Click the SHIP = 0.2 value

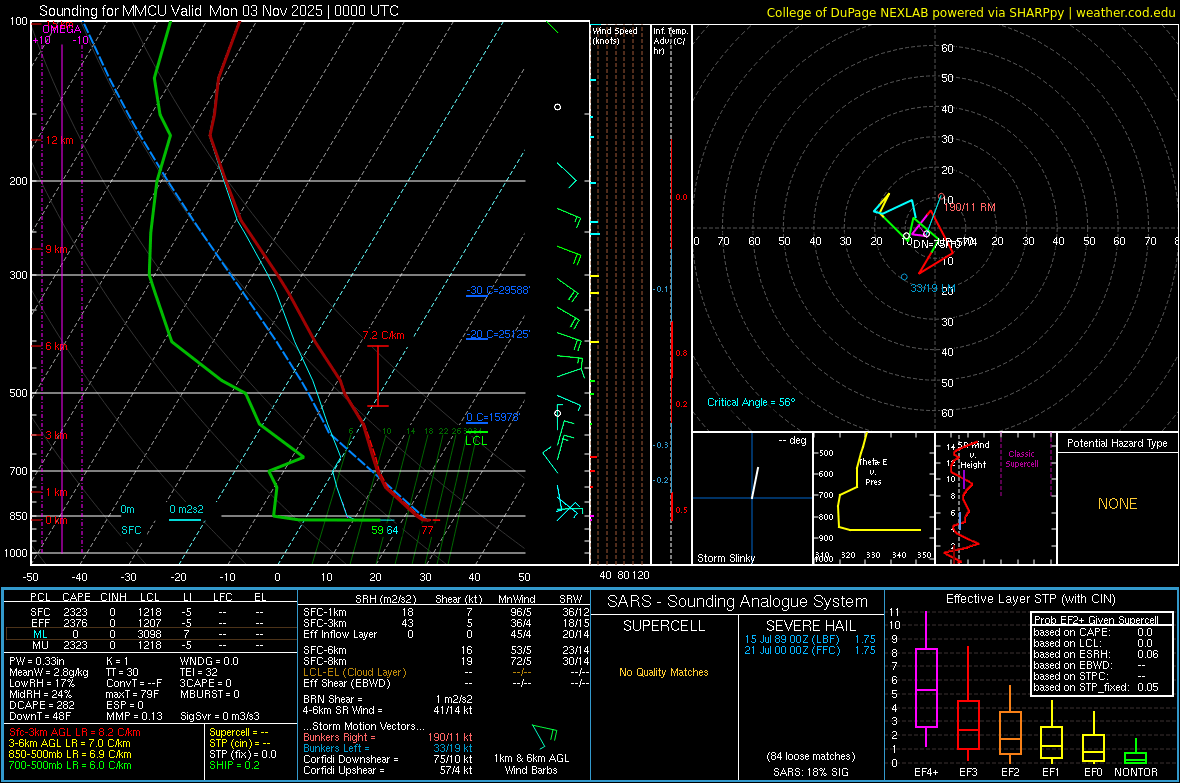[234, 766]
